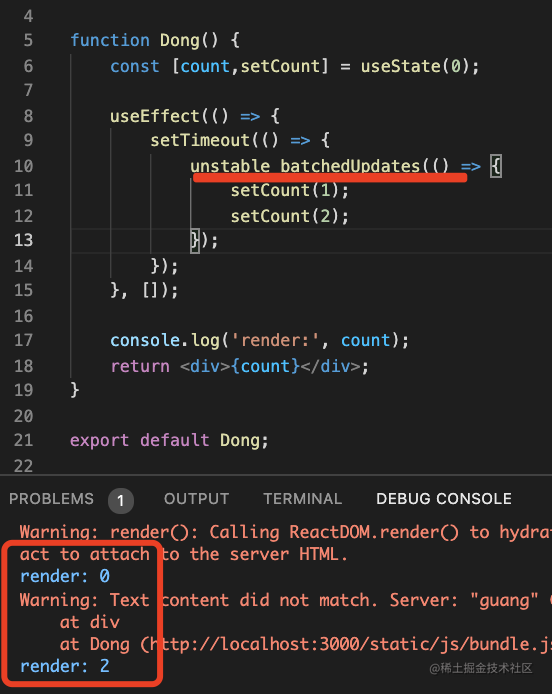This screenshot has height=694, width=552.
Task: Click the highlighted opening brace on line 10
Action: (496, 166)
